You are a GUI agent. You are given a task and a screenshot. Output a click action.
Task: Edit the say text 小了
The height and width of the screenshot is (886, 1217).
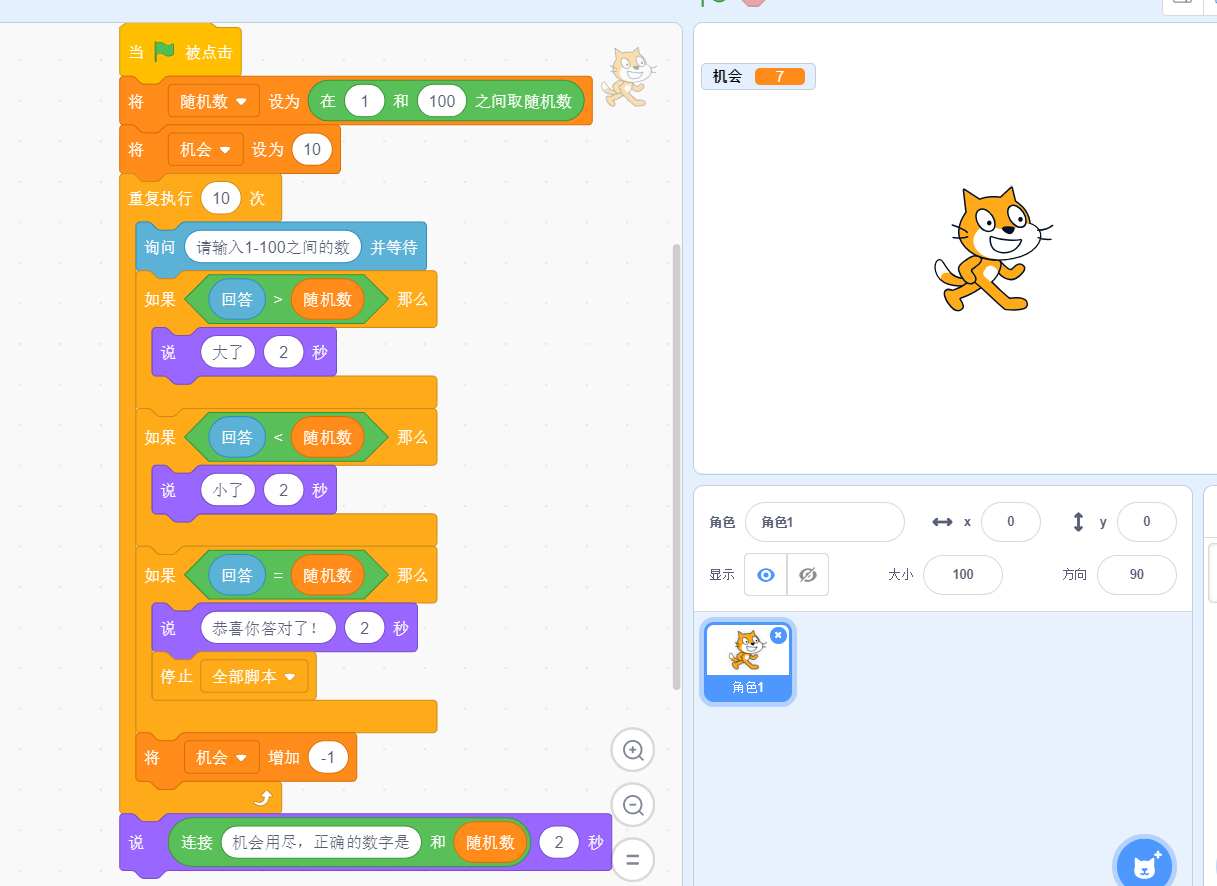tap(228, 490)
